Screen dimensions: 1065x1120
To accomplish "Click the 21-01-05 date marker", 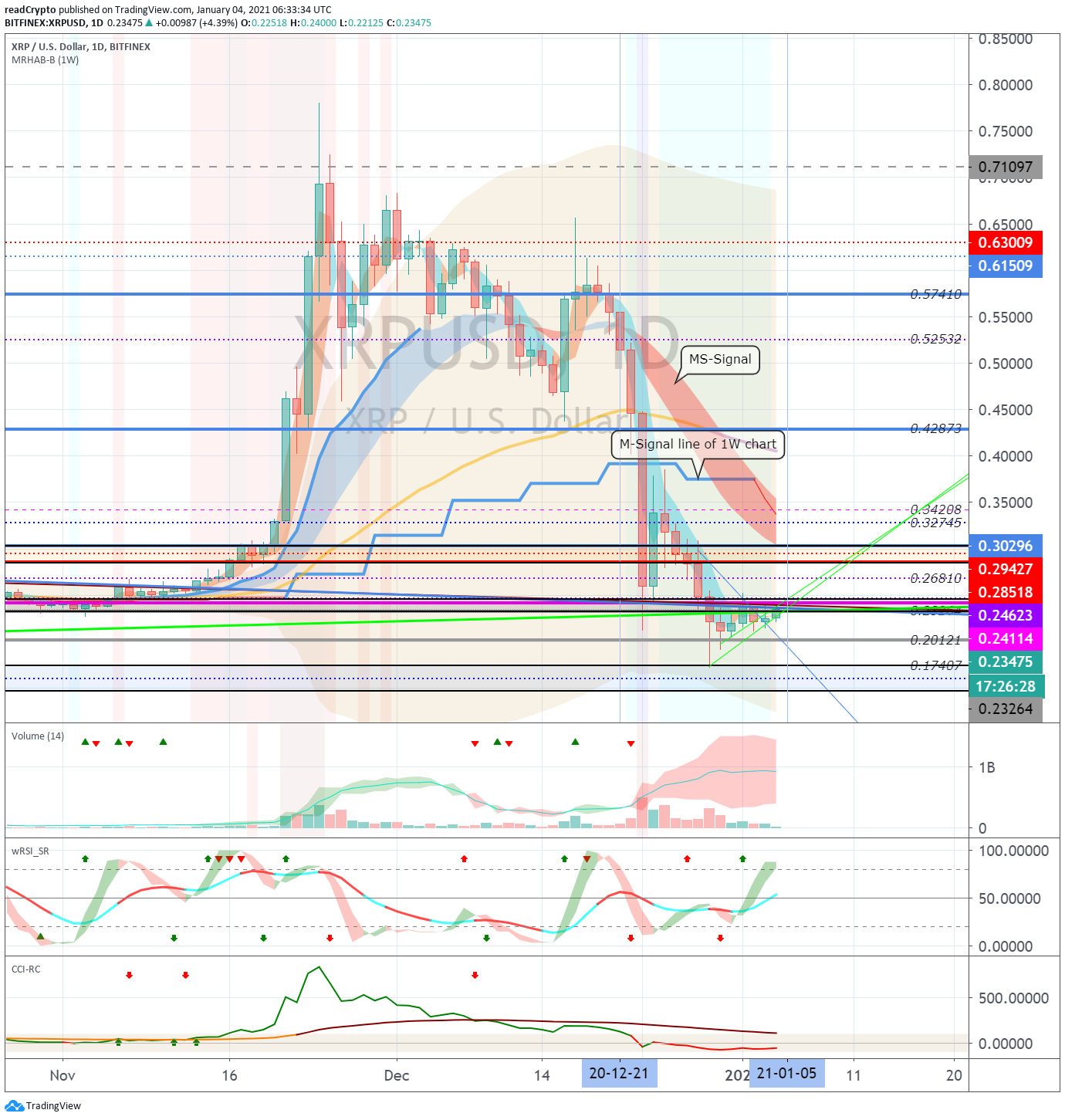I will tap(786, 1073).
